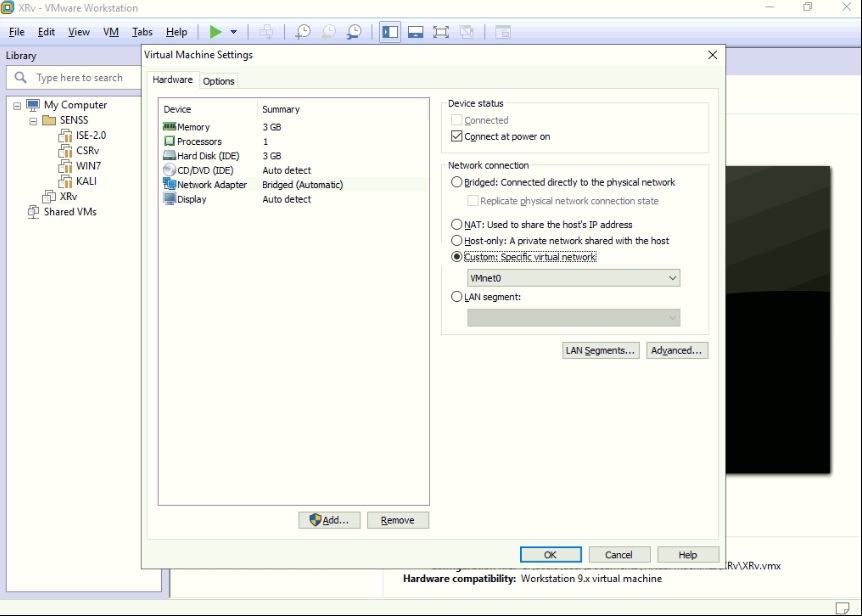Select the NAT network connection option

(x=457, y=224)
